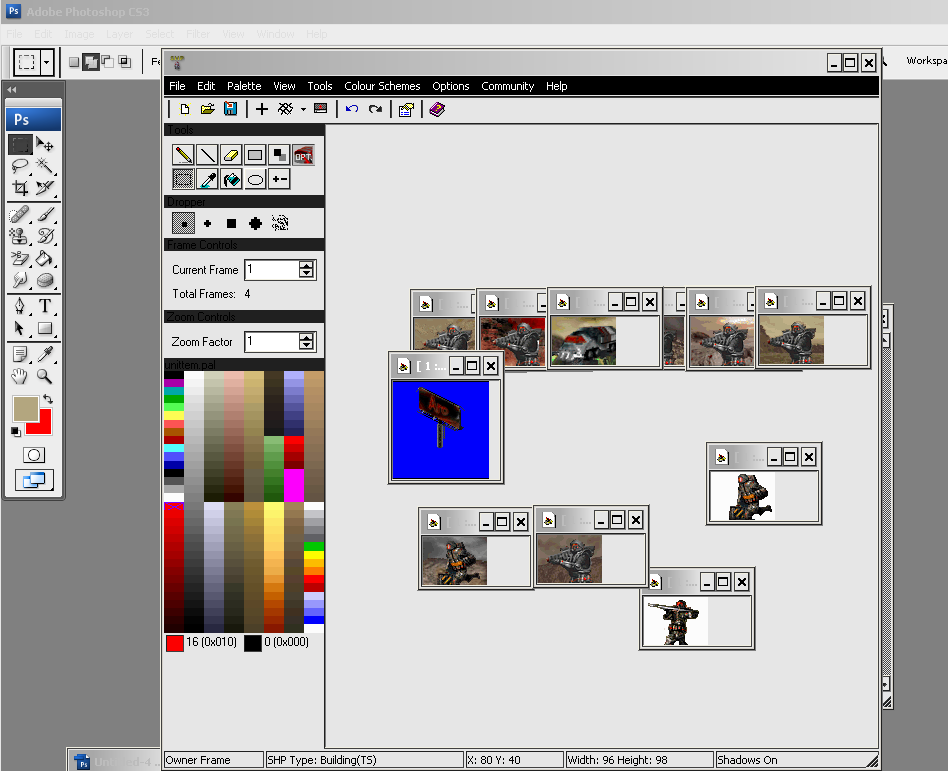Swap Photoshop foreground and background colors
948x771 pixels.
pyautogui.click(x=48, y=399)
